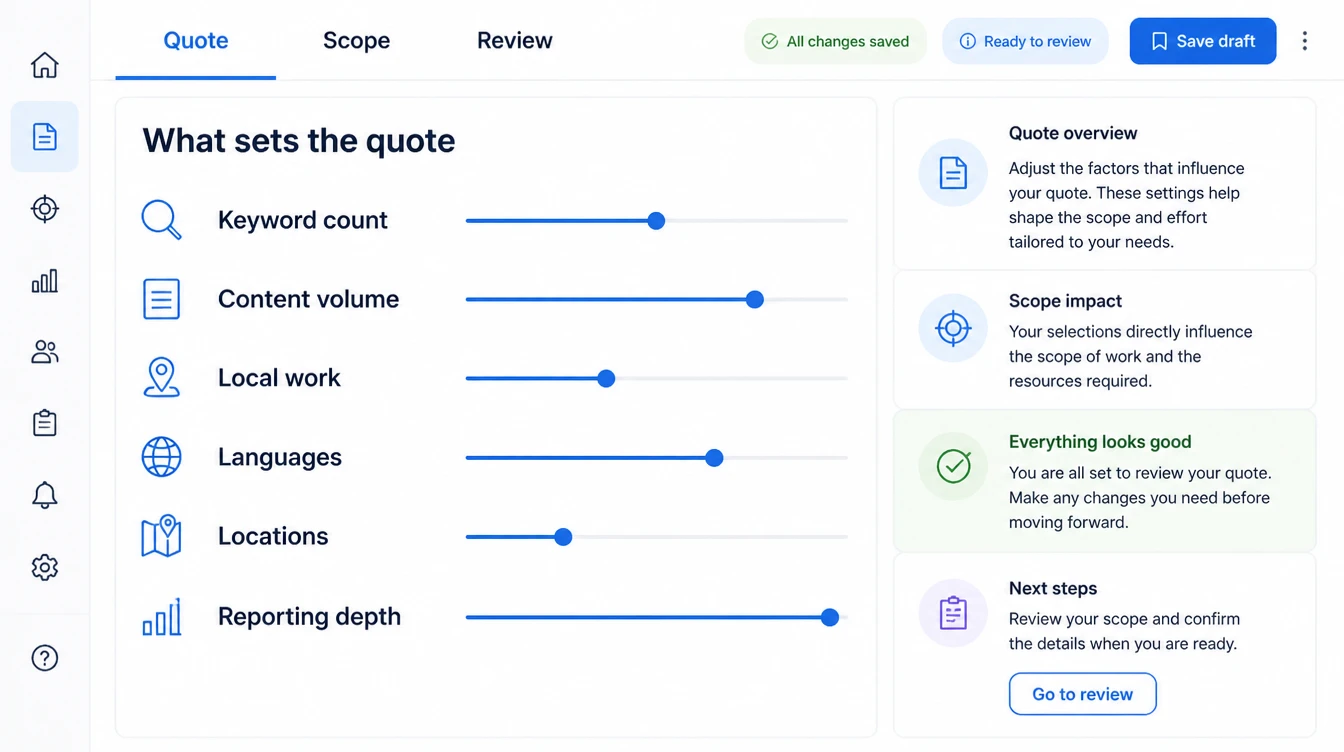Screen dimensions: 1344x752
Task: Click the Quote overview heading text
Action: click(x=1073, y=133)
